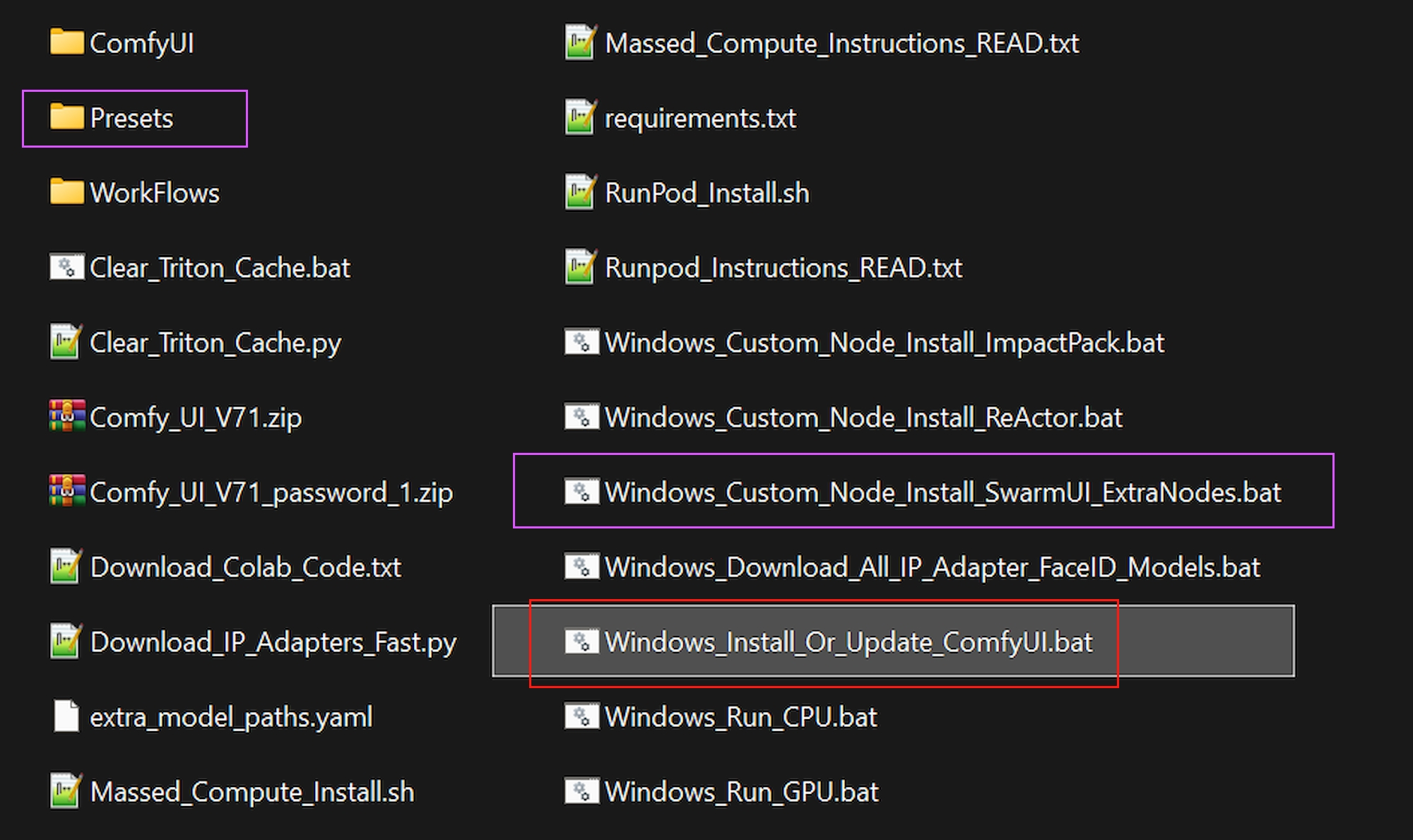Image resolution: width=1413 pixels, height=840 pixels.
Task: Select the requirements.txt file icon
Action: (581, 117)
